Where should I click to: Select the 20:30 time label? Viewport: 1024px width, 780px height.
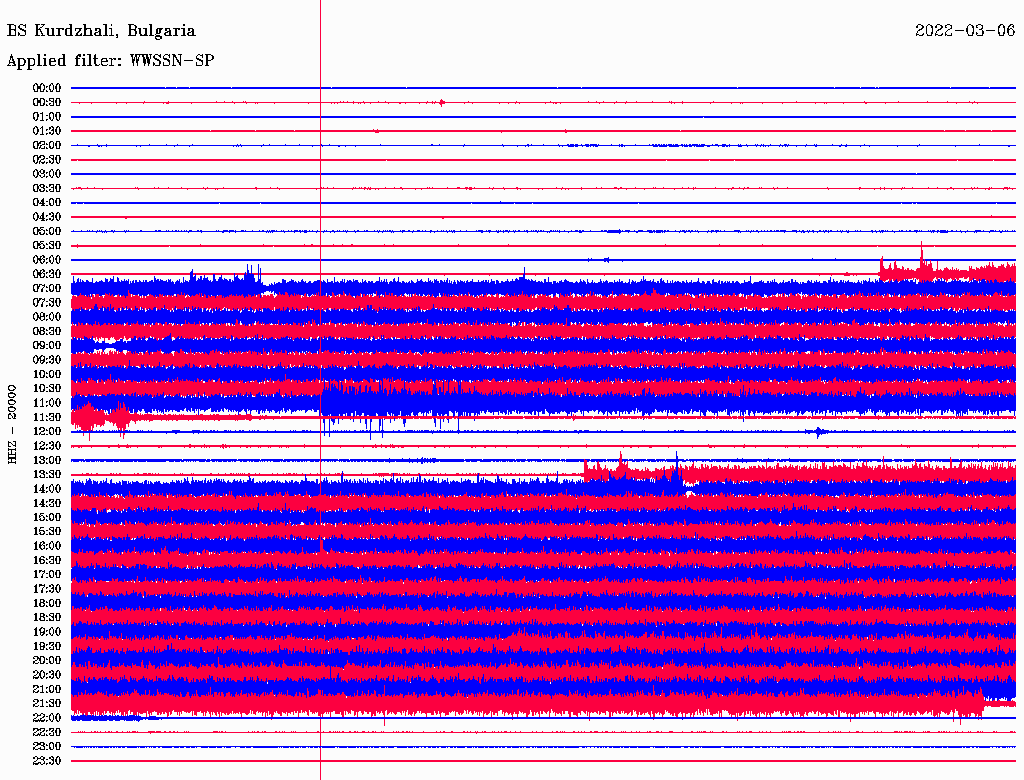coord(47,675)
